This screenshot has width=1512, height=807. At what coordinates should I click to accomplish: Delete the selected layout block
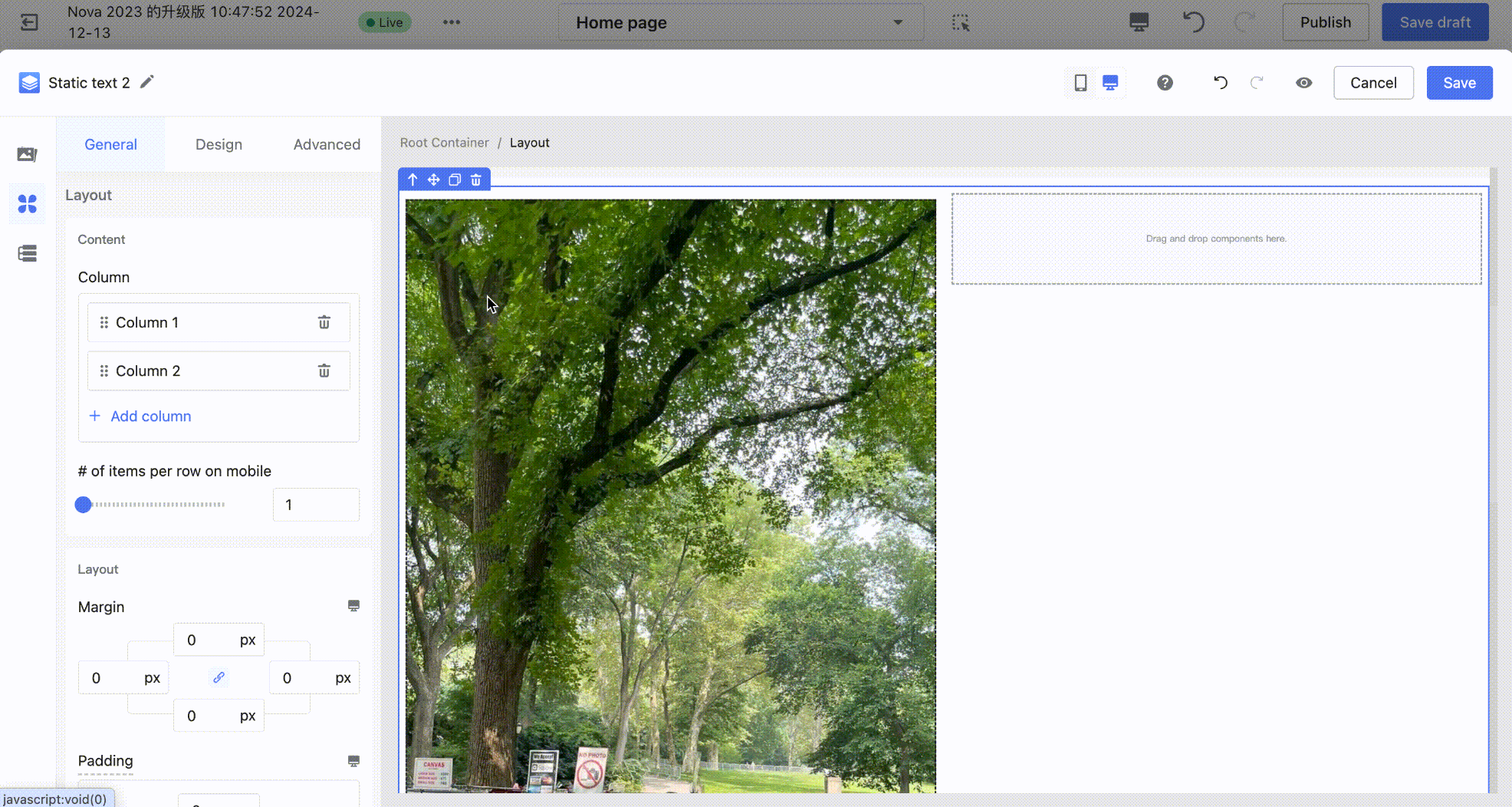coord(476,180)
